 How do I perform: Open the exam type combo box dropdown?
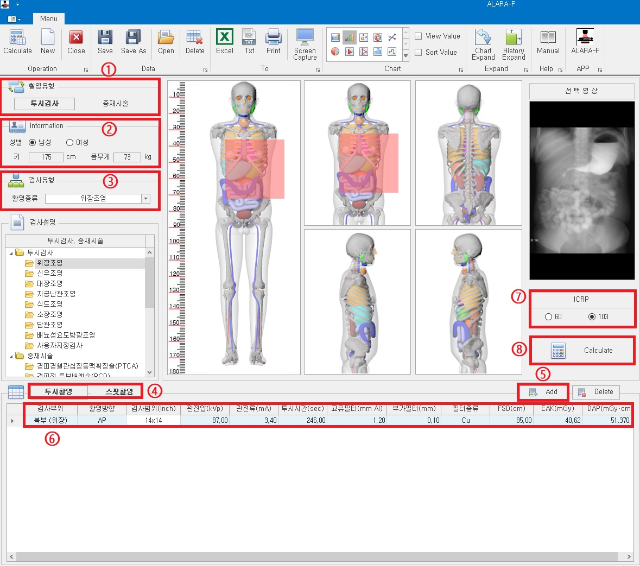pos(146,198)
